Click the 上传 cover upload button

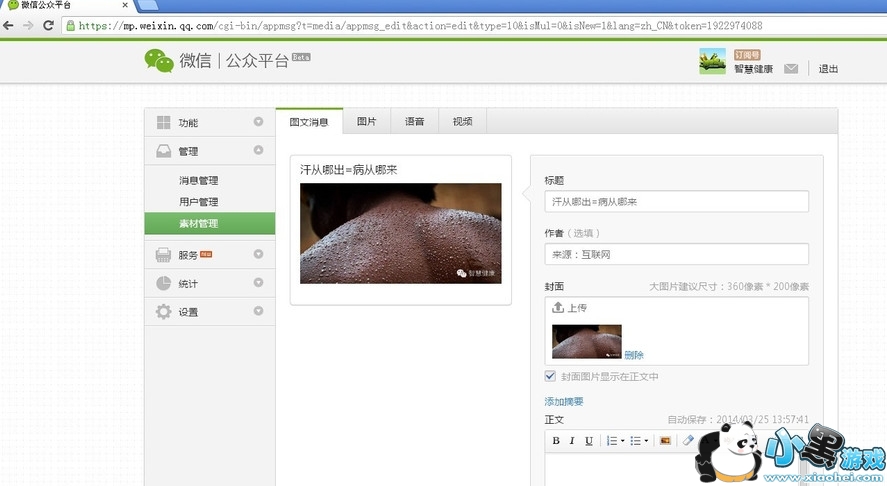(x=570, y=307)
